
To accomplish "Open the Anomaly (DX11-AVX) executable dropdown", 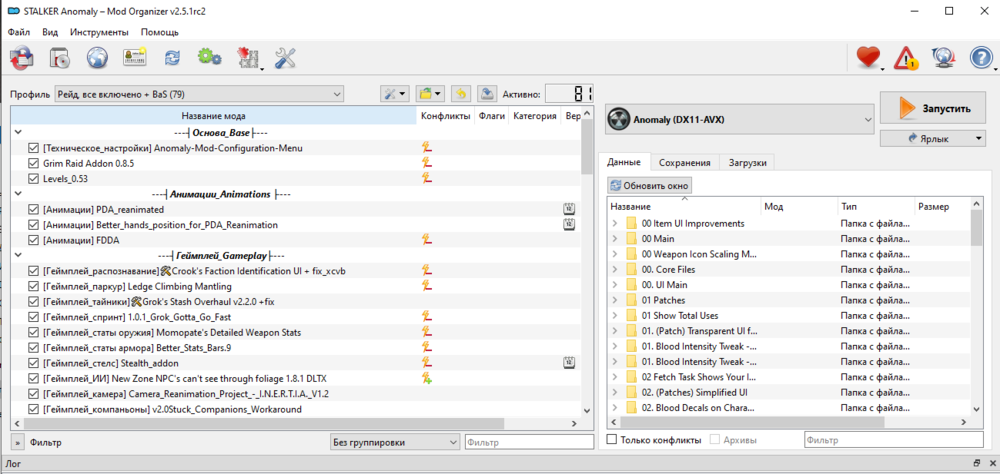I will [x=739, y=120].
